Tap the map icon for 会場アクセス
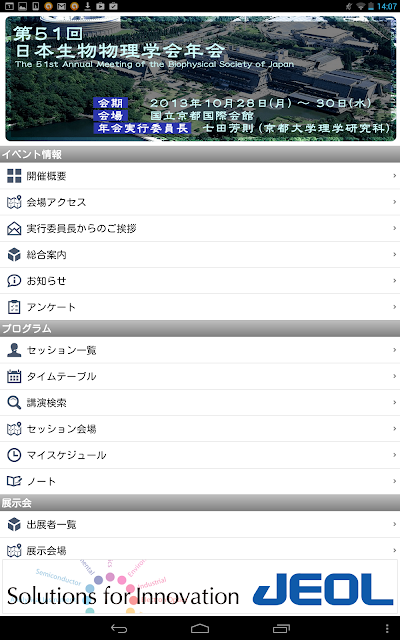400x640 pixels. coord(14,202)
